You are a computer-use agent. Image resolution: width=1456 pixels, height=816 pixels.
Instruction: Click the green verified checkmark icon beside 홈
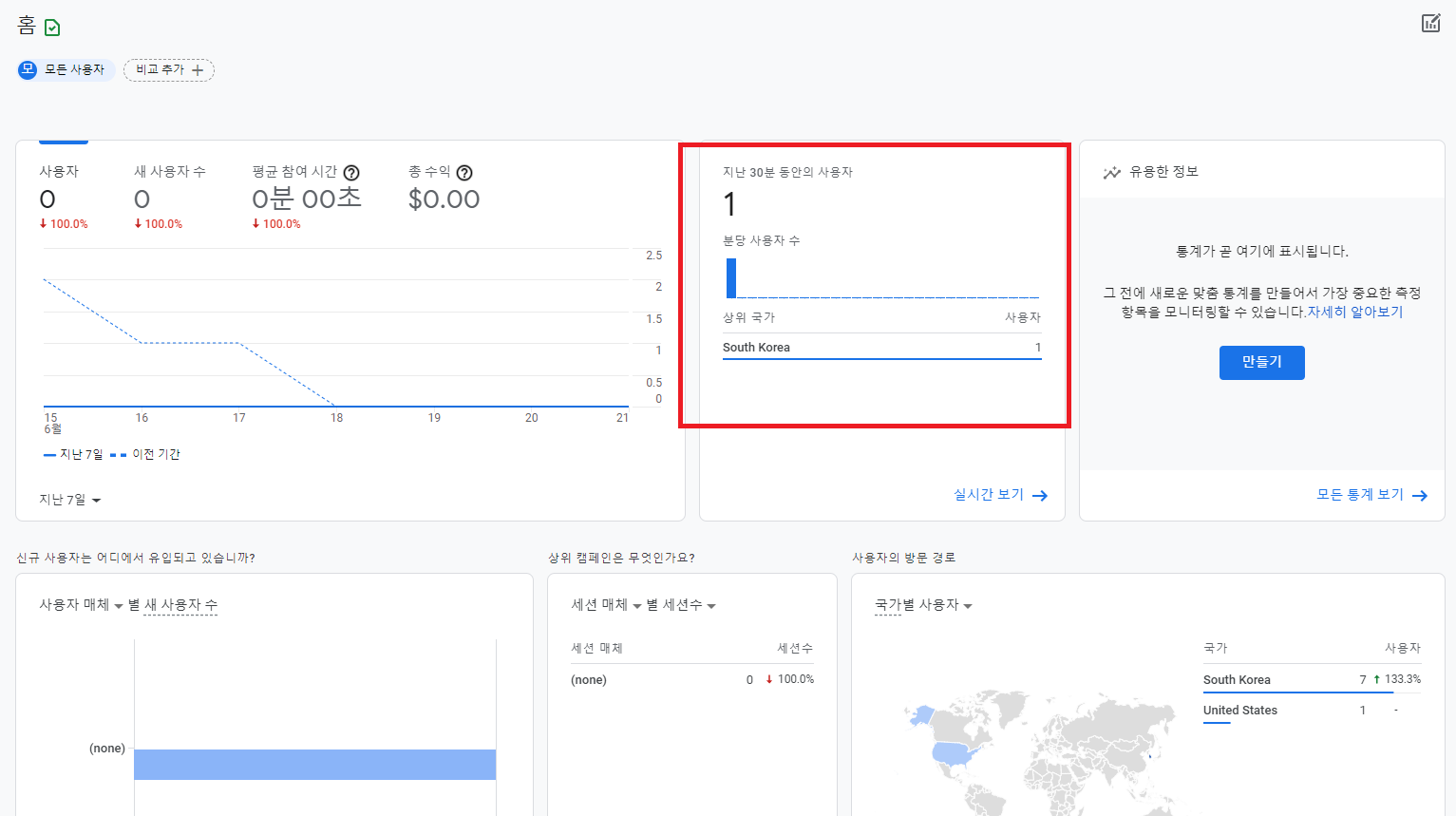pos(52,28)
